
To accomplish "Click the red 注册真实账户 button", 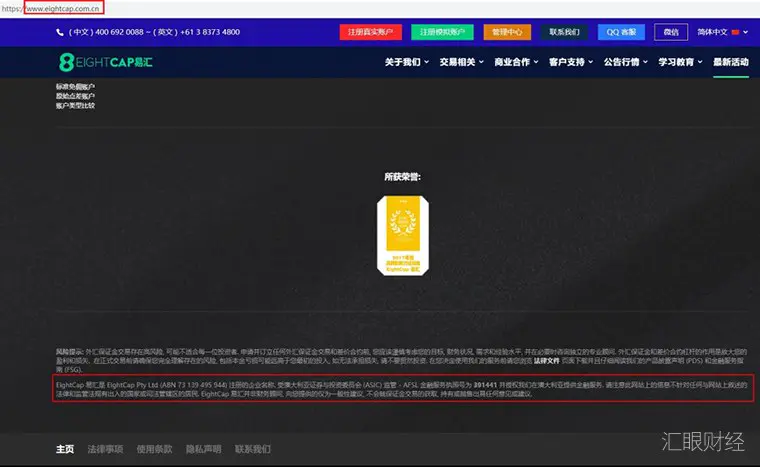I will click(x=370, y=32).
